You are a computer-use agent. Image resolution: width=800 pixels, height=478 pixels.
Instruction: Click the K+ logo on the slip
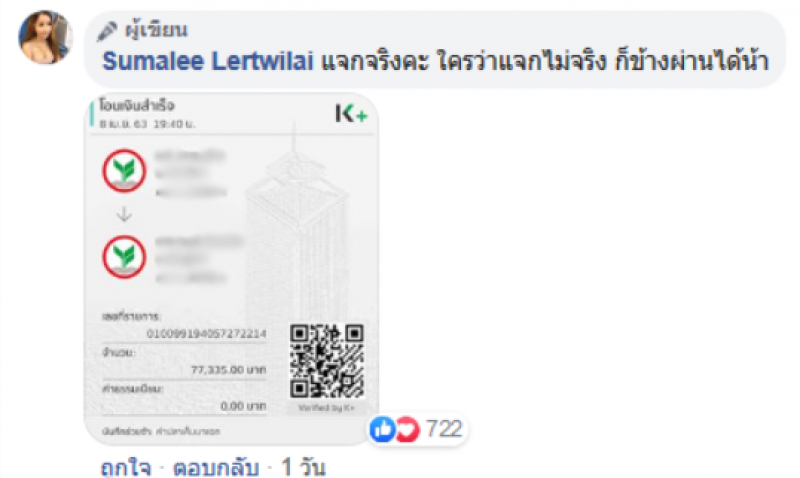point(351,113)
